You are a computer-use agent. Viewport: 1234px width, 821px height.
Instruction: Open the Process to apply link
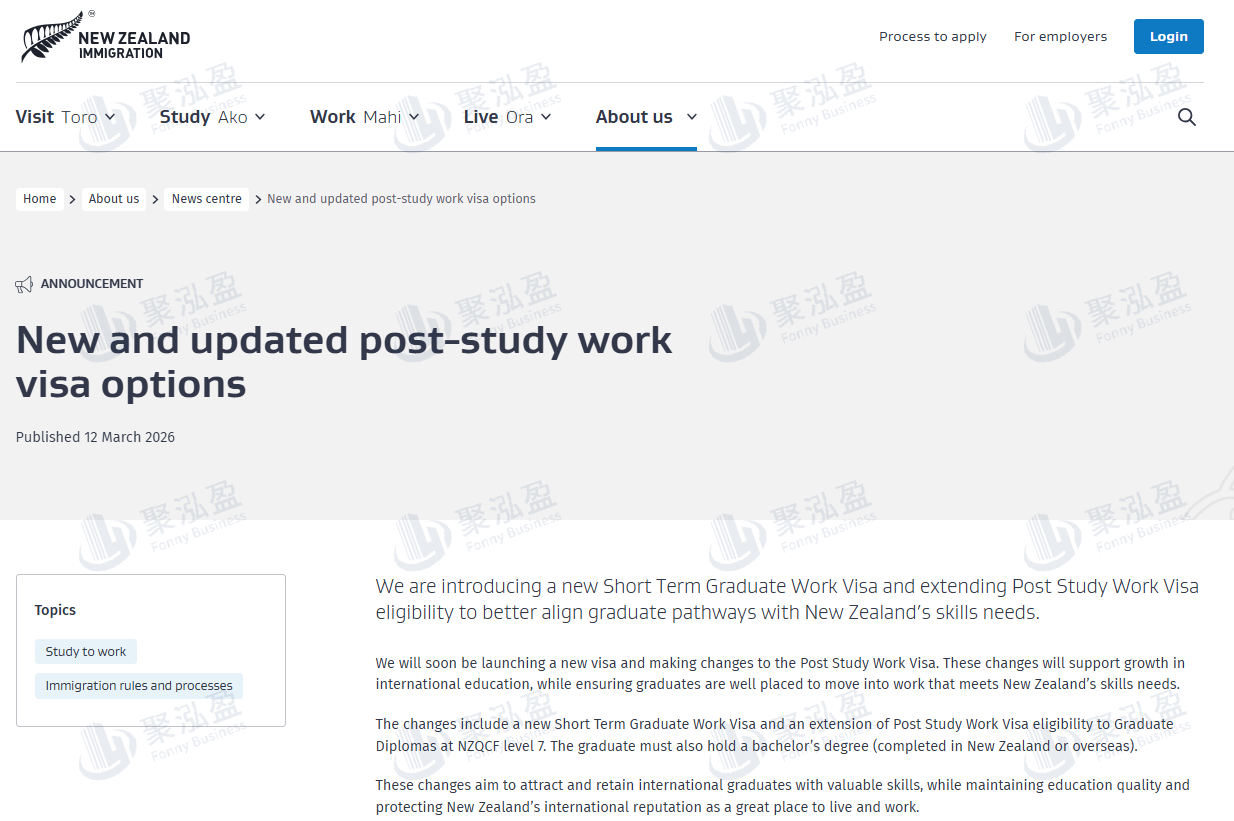[932, 37]
